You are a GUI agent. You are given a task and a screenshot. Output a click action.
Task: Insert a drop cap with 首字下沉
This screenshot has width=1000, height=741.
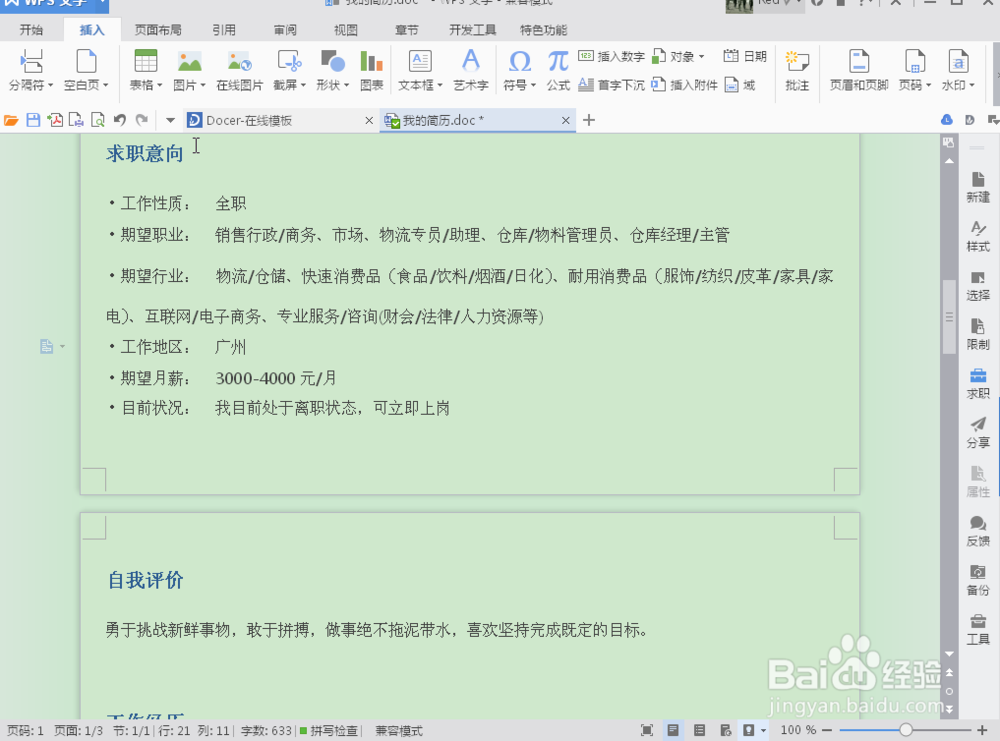click(x=620, y=82)
